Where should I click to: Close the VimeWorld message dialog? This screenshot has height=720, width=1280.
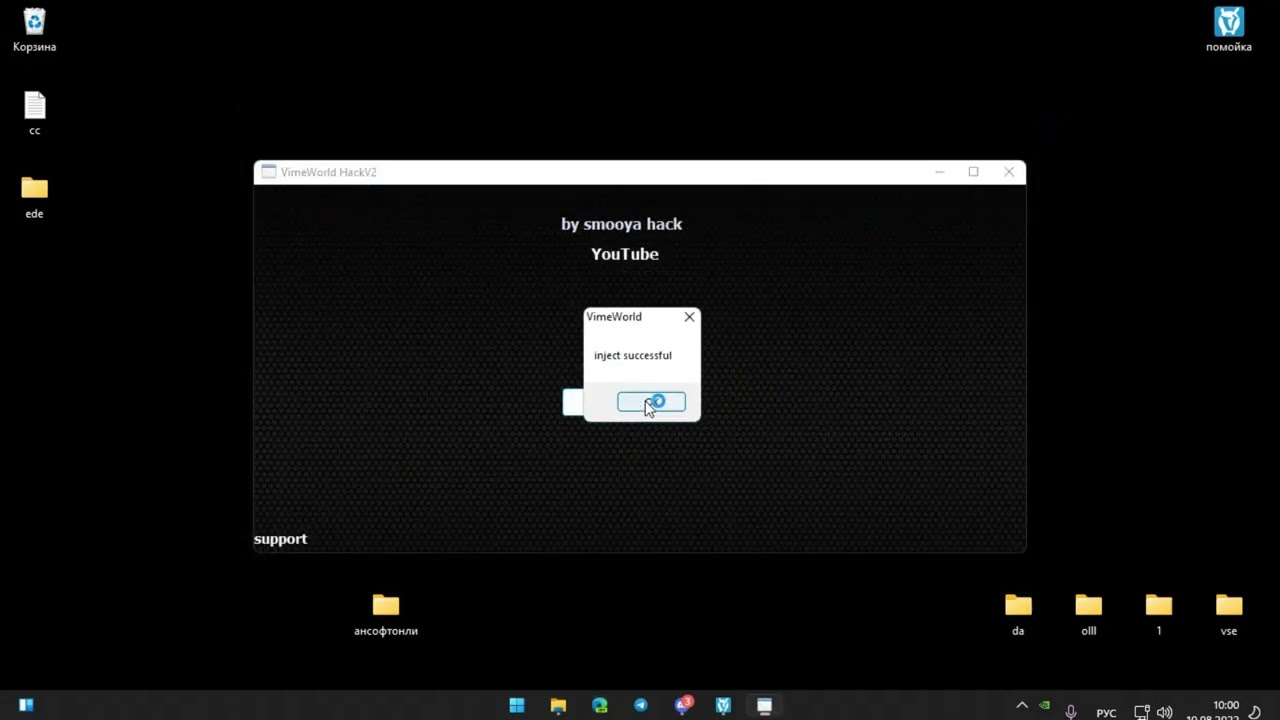(x=689, y=317)
